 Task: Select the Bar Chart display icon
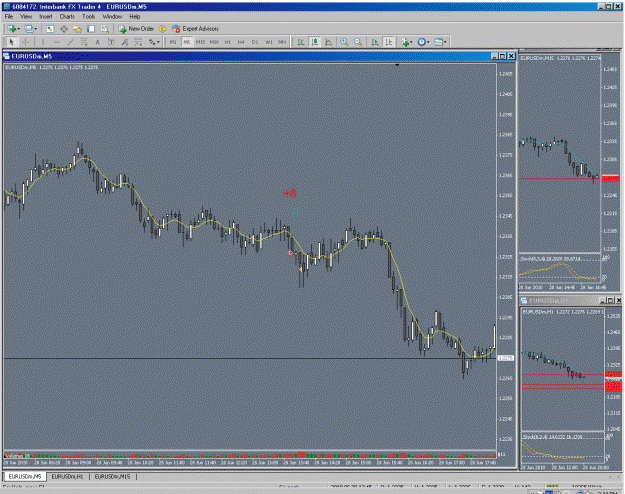(301, 42)
